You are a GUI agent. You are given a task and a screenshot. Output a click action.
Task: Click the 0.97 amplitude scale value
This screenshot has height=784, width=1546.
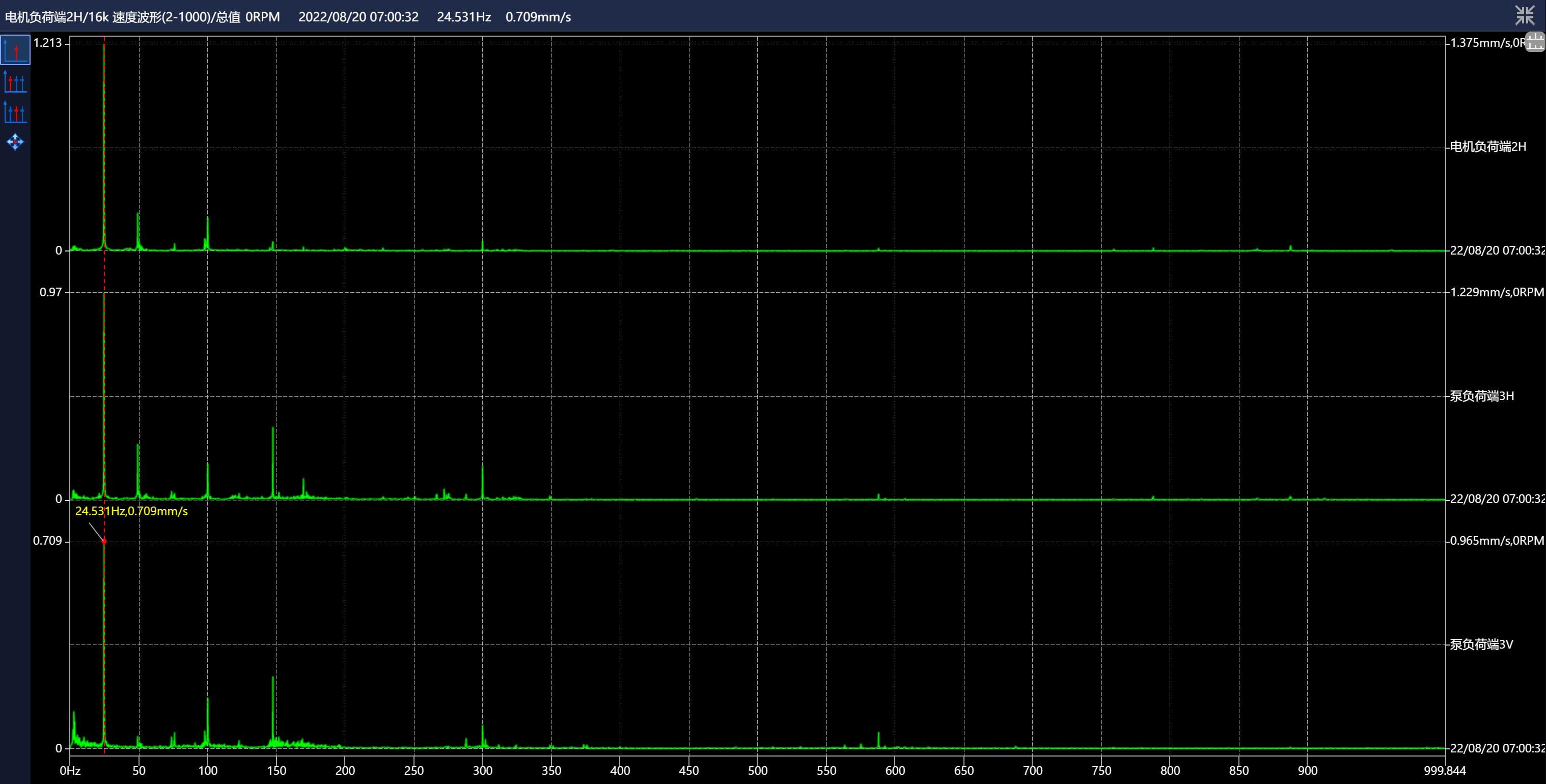50,292
